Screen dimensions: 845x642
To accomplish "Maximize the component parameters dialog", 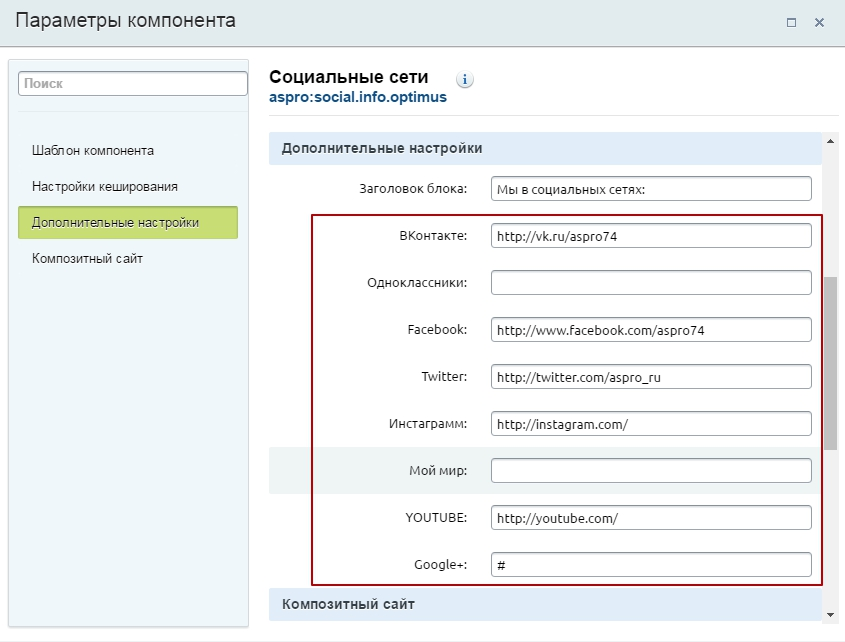I will 791,22.
